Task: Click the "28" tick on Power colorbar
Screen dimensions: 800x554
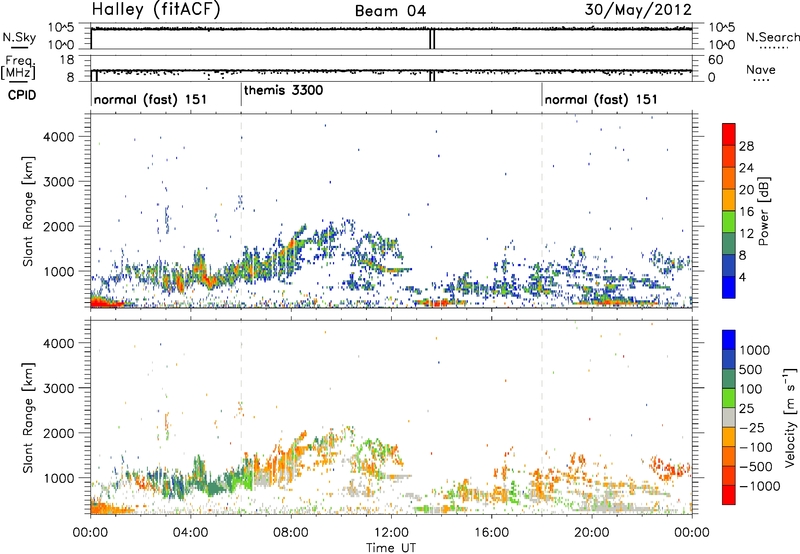Action: (746, 146)
